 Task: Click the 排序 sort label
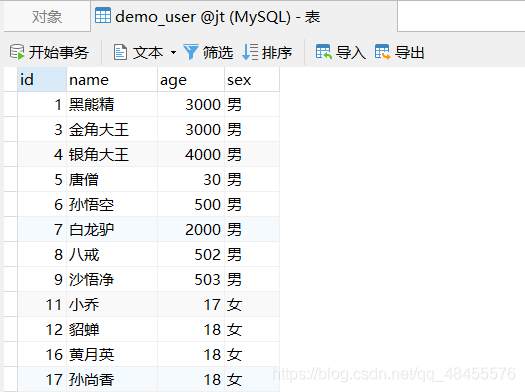pos(277,53)
